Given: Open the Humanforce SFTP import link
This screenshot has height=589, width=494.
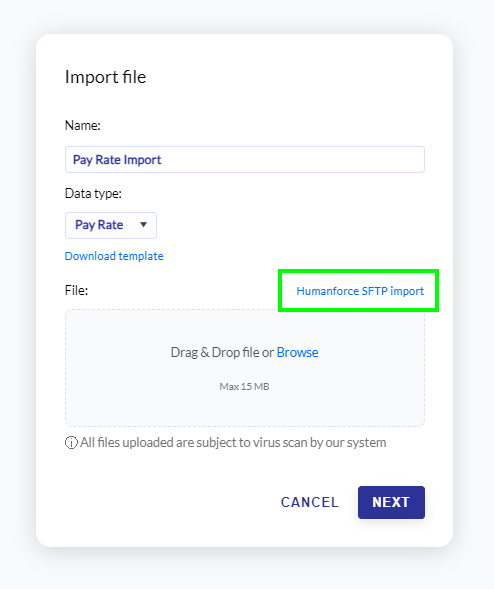Looking at the screenshot, I should click(x=360, y=291).
